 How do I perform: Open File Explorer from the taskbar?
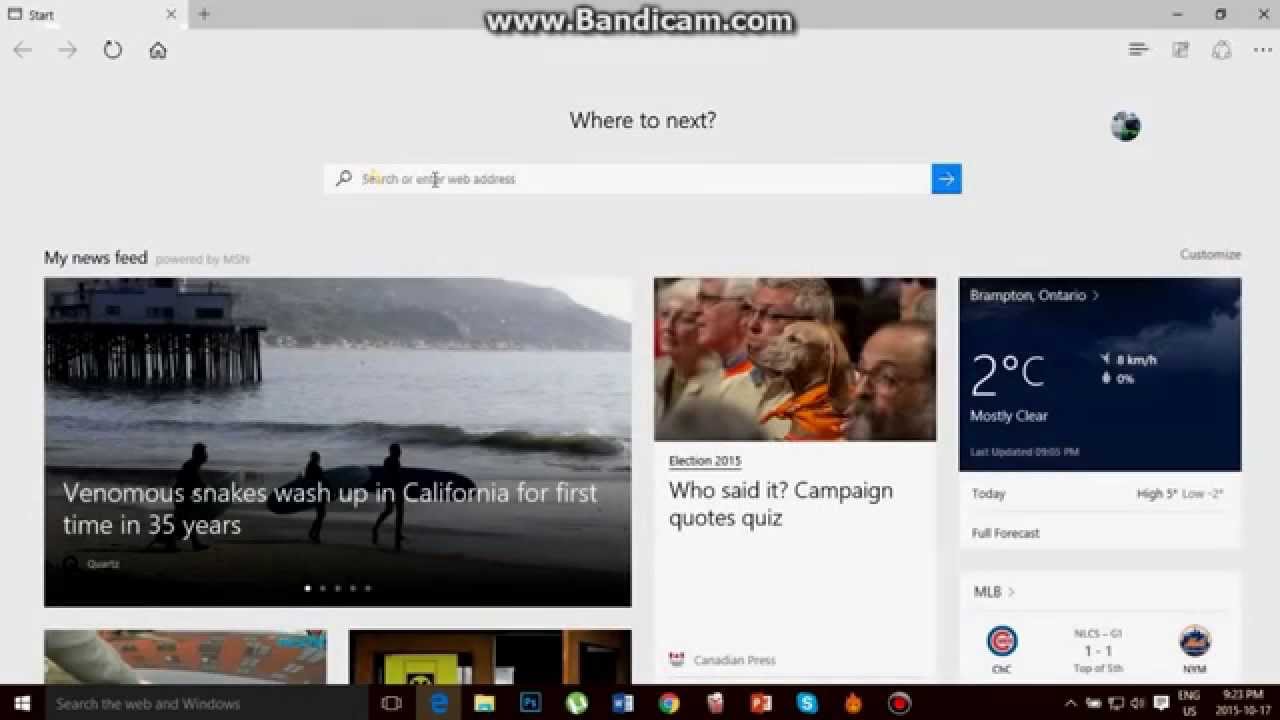484,703
